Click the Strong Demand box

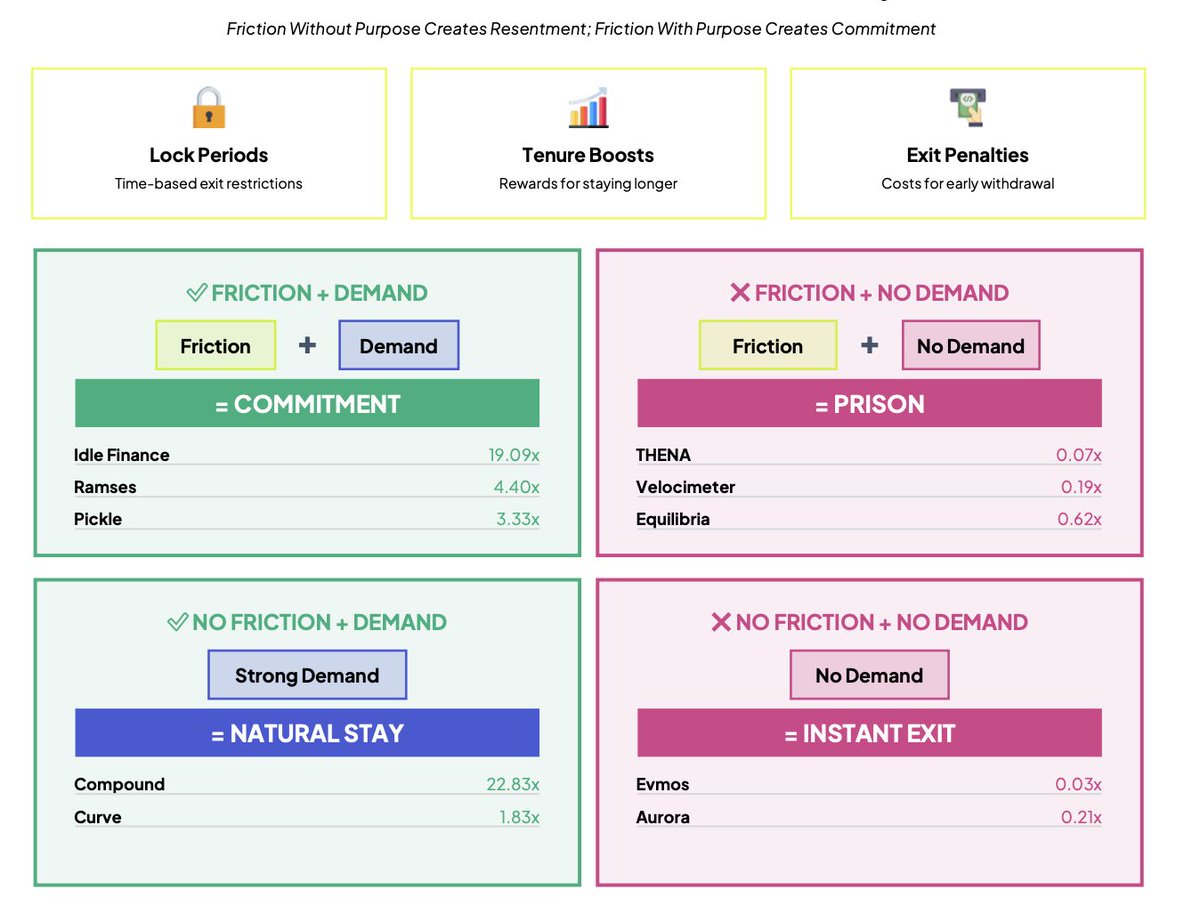click(x=307, y=675)
